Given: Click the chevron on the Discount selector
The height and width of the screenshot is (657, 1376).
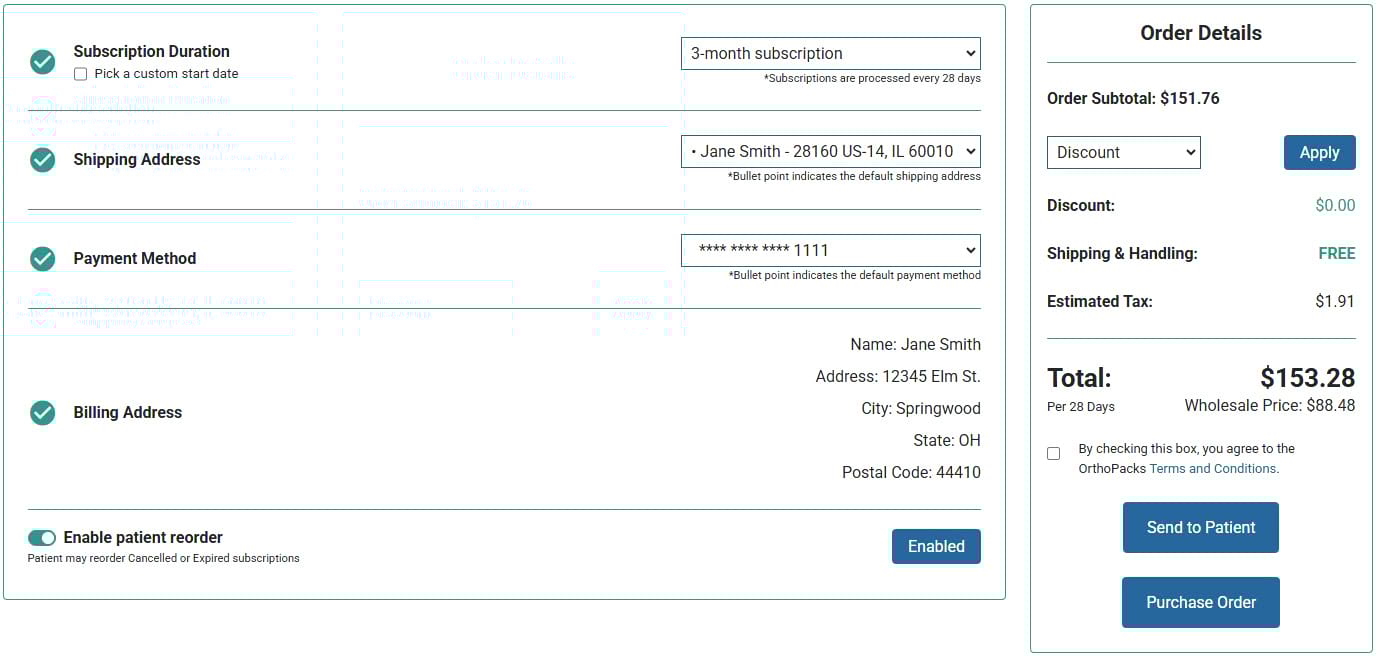Looking at the screenshot, I should coord(1189,152).
